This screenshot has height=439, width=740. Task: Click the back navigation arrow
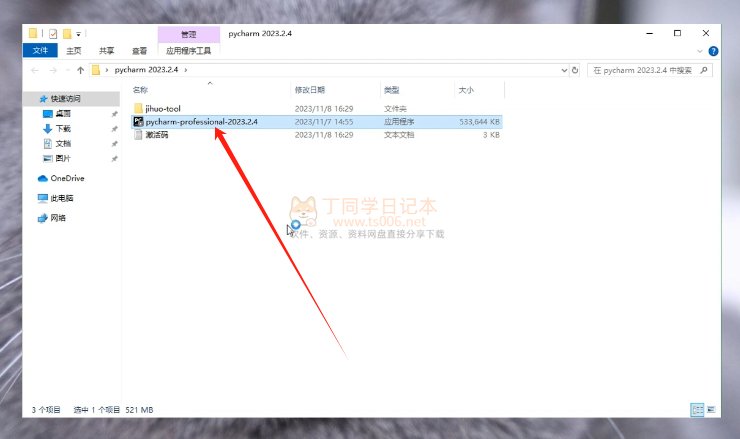coord(35,70)
